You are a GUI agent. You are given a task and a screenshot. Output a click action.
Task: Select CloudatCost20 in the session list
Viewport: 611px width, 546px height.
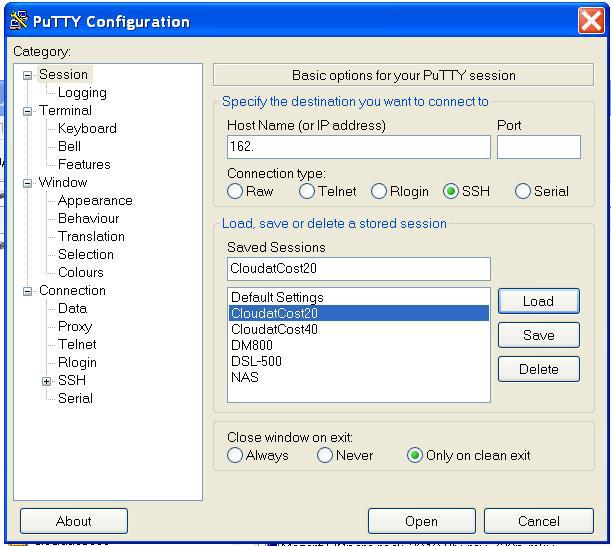coord(358,313)
